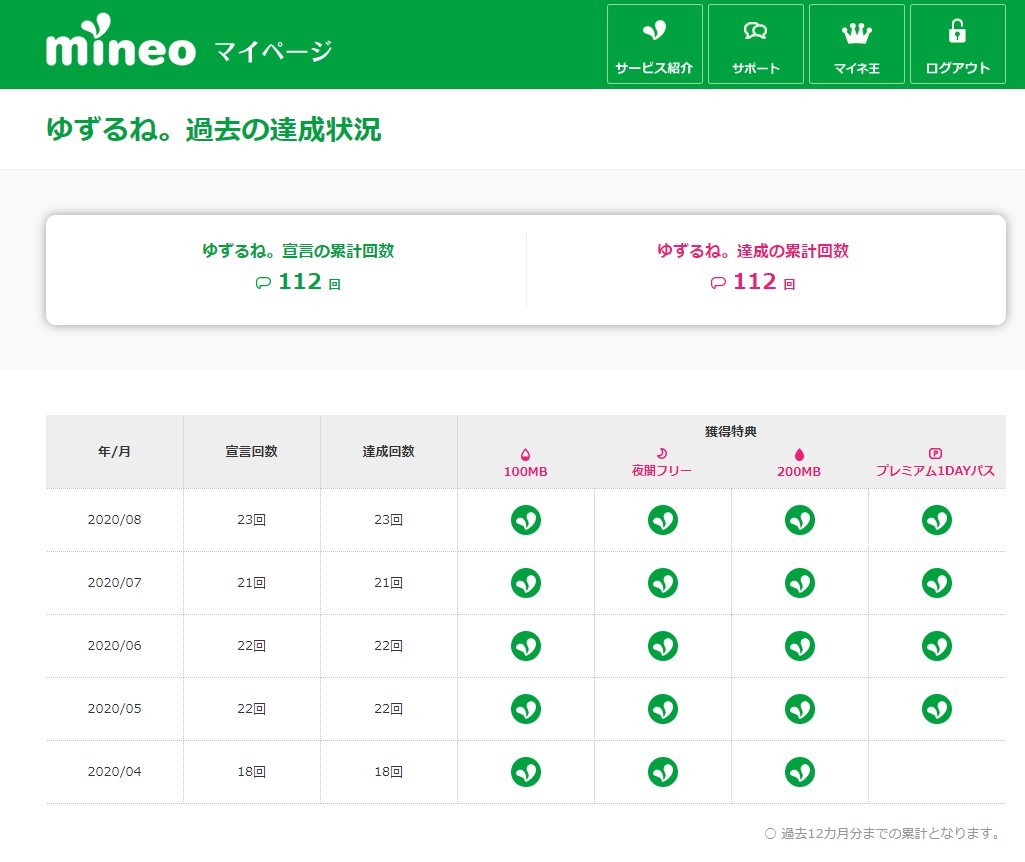Click the mineo logo in header

click(120, 44)
